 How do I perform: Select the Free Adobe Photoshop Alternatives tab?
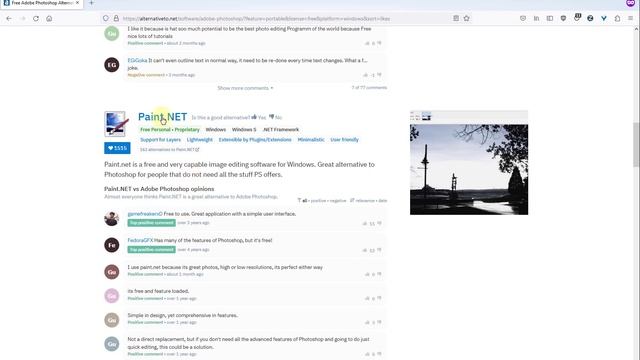pyautogui.click(x=41, y=3)
